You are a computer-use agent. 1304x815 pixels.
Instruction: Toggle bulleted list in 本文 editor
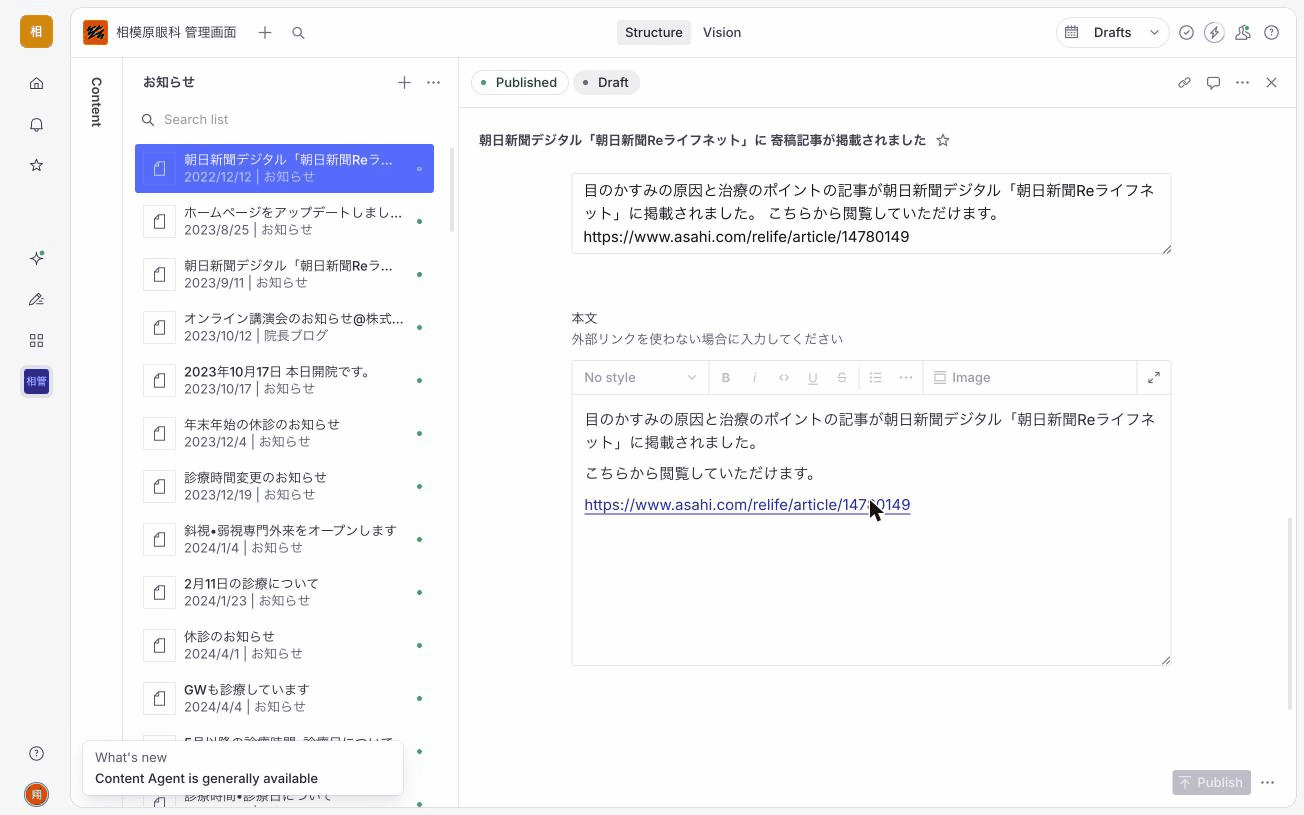(x=876, y=377)
